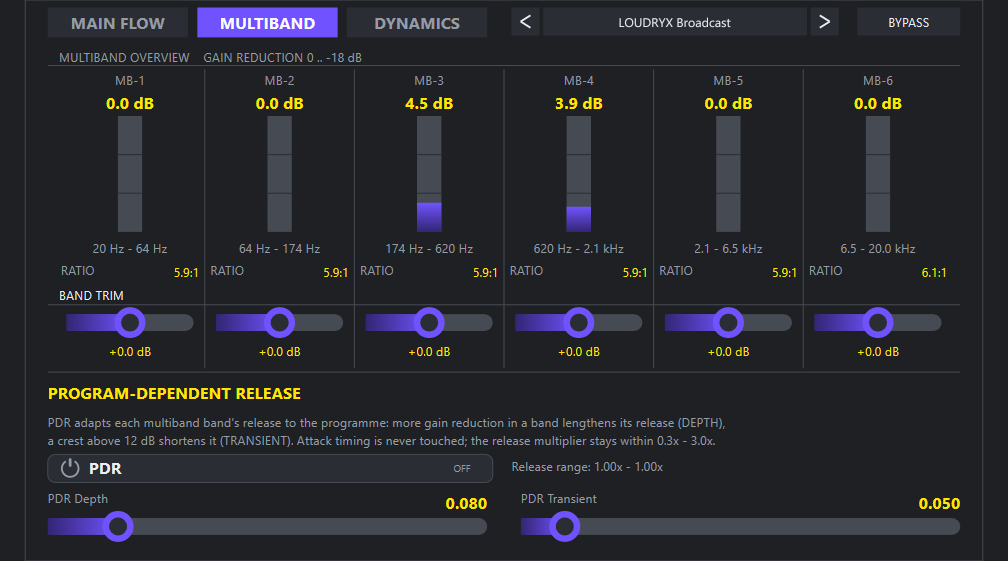The height and width of the screenshot is (561, 1008).
Task: Click the MULTIBAND OVERVIEW label
Action: coord(124,58)
